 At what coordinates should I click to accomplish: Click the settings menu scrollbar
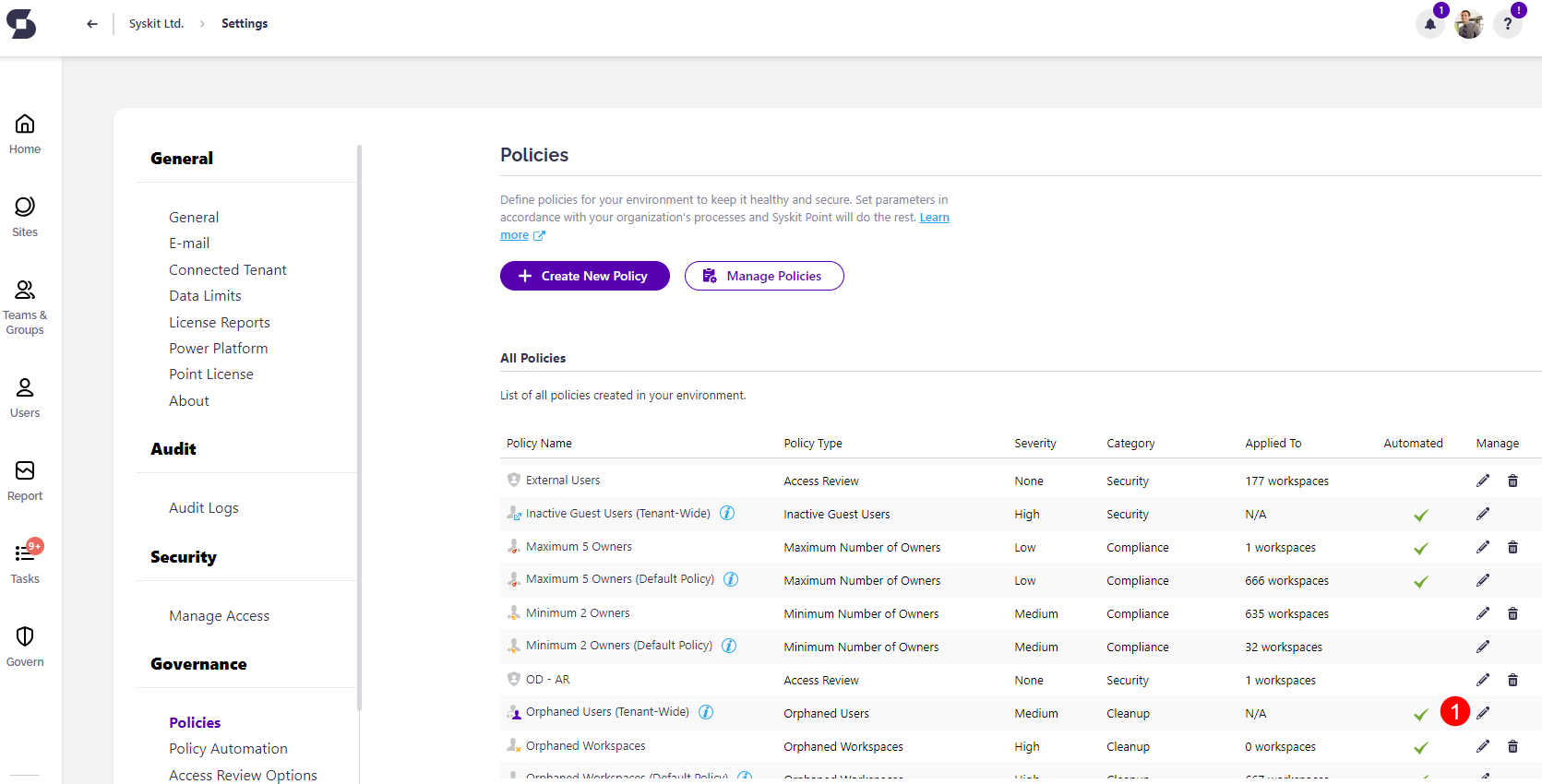coord(359,427)
